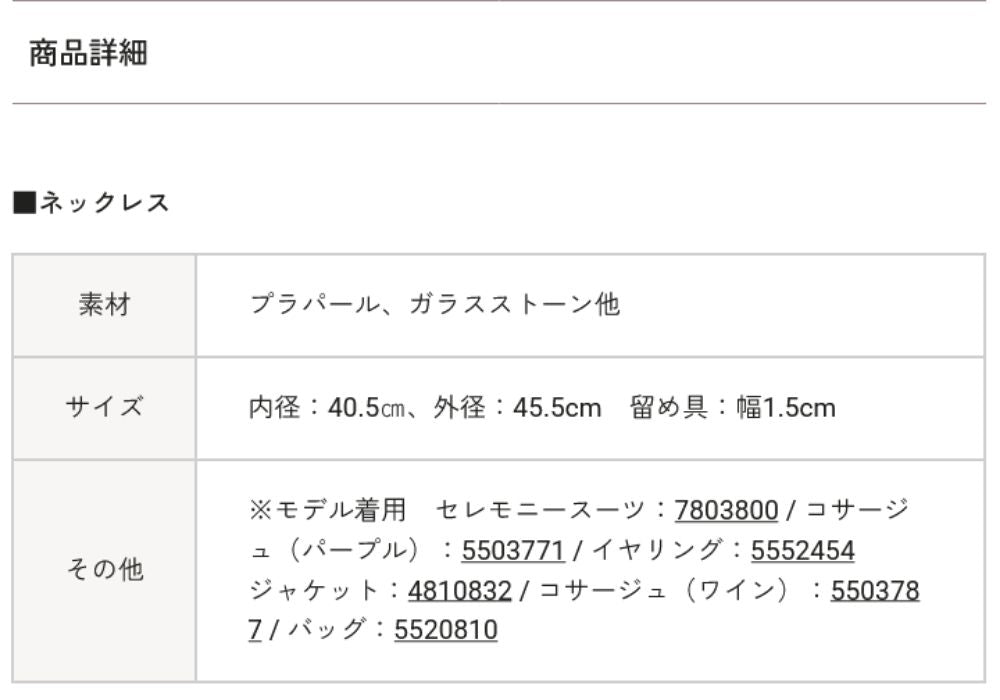Click the 内径:40.5cm measurement text
The image size is (1000, 700).
327,407
